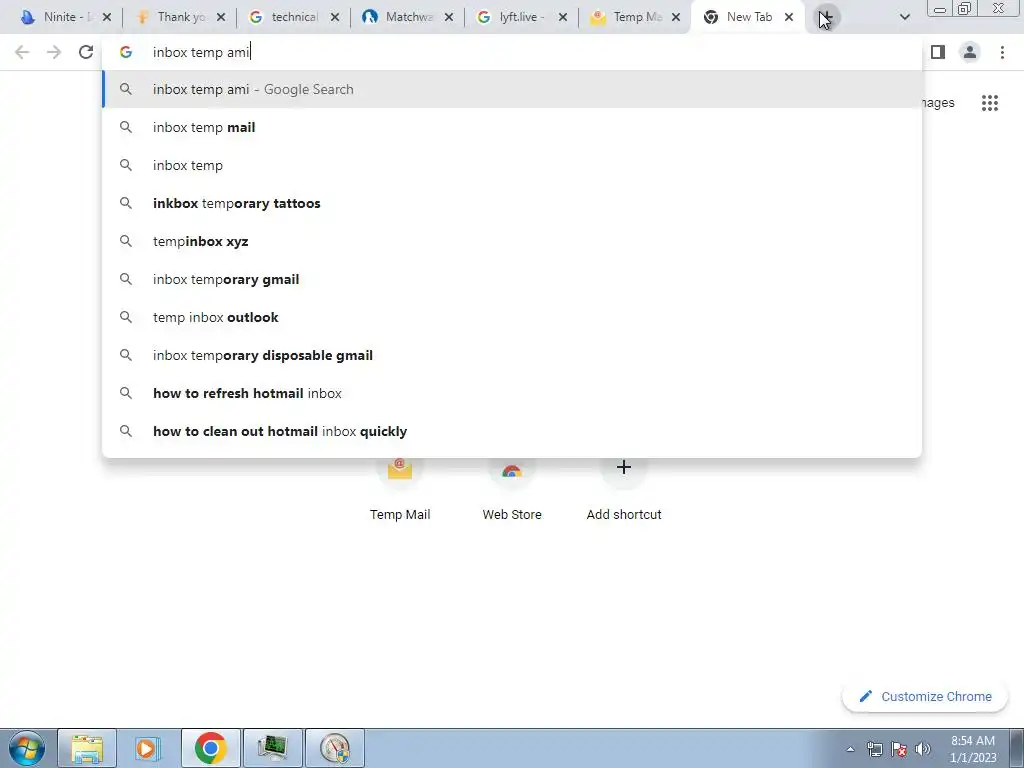Show hidden tray icons arrow

point(850,749)
